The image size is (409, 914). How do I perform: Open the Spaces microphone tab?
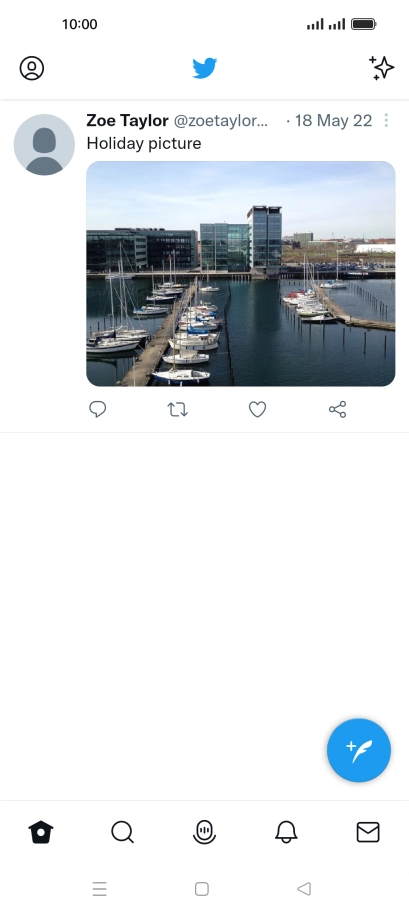(204, 832)
